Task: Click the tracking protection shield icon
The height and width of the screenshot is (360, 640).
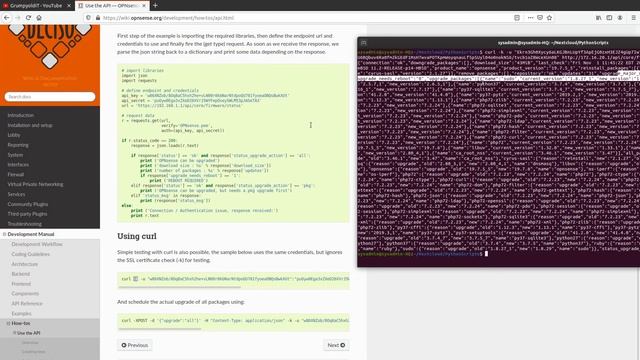Action: (88, 18)
